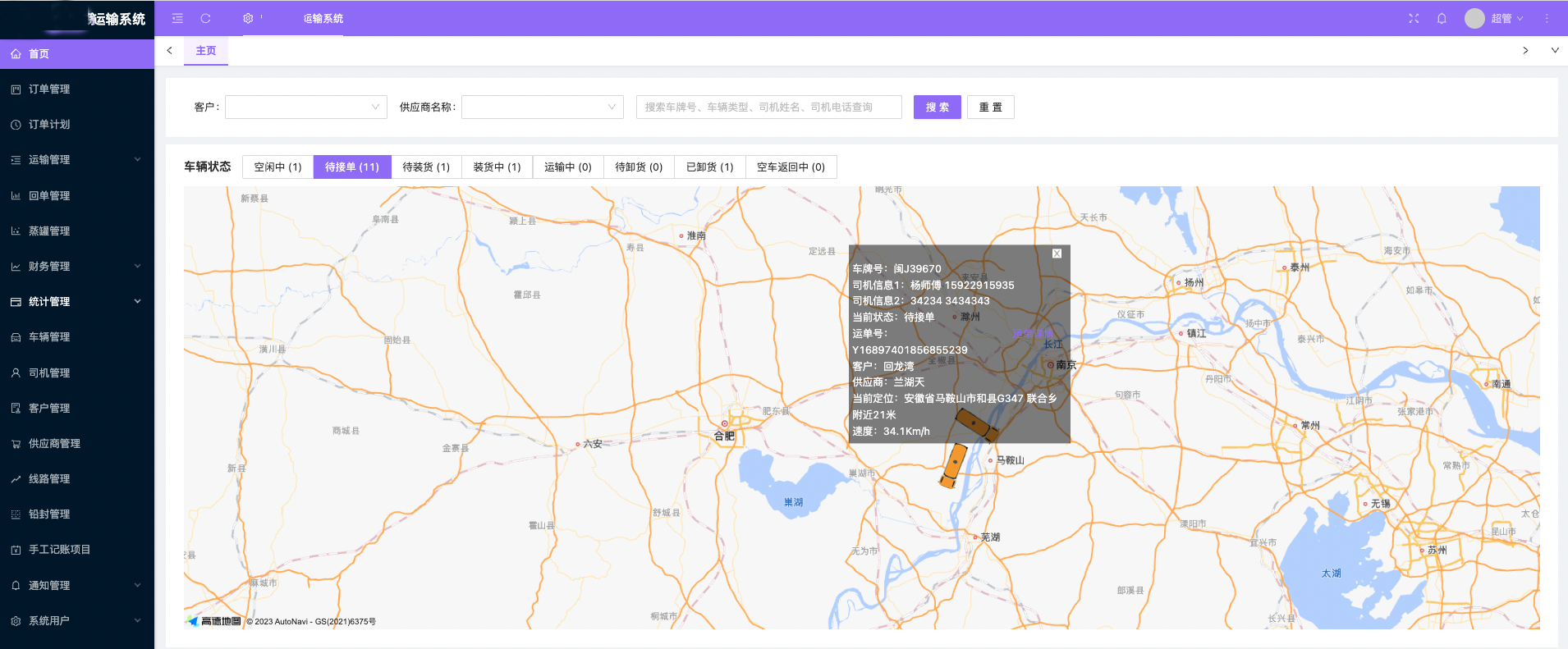Click the 合肥 city label on the map
1568x649 pixels.
pos(724,436)
